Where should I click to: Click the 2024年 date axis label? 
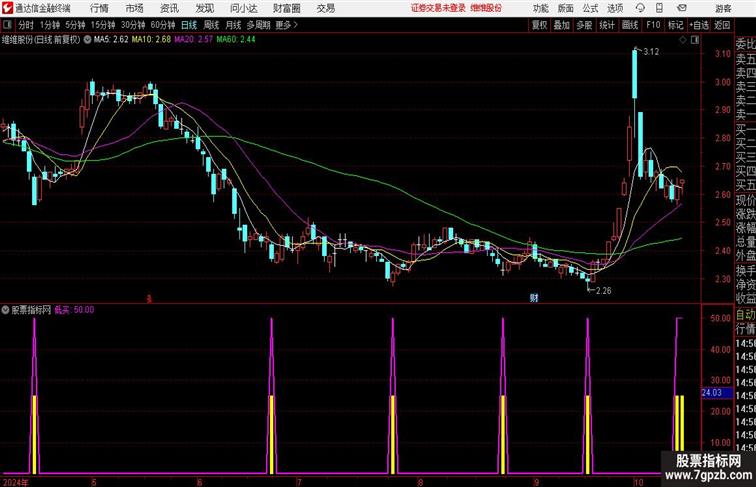tap(15, 482)
